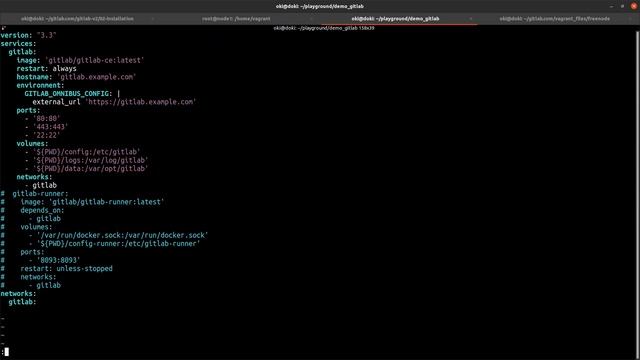
Task: Click the vim command prompt colon
Action: point(2,352)
